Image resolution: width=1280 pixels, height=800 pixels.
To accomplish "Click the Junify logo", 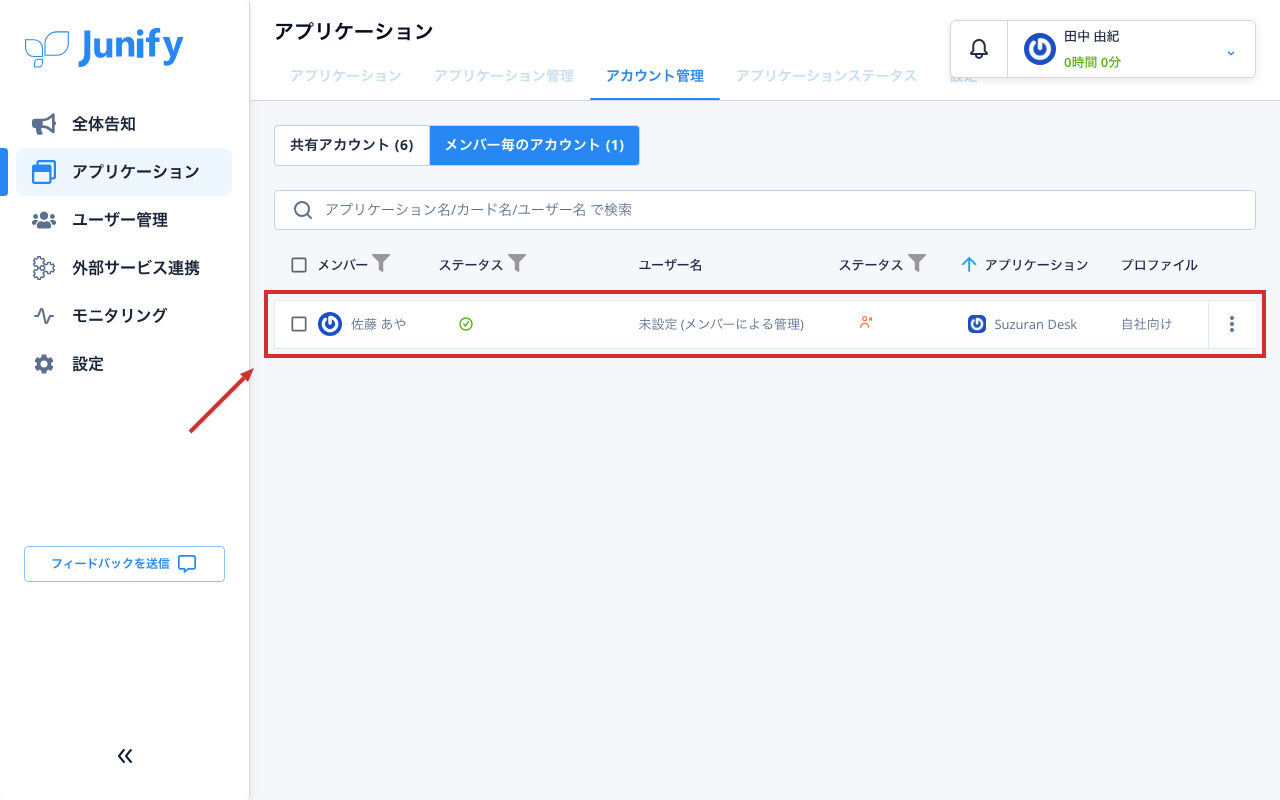I will [x=104, y=47].
